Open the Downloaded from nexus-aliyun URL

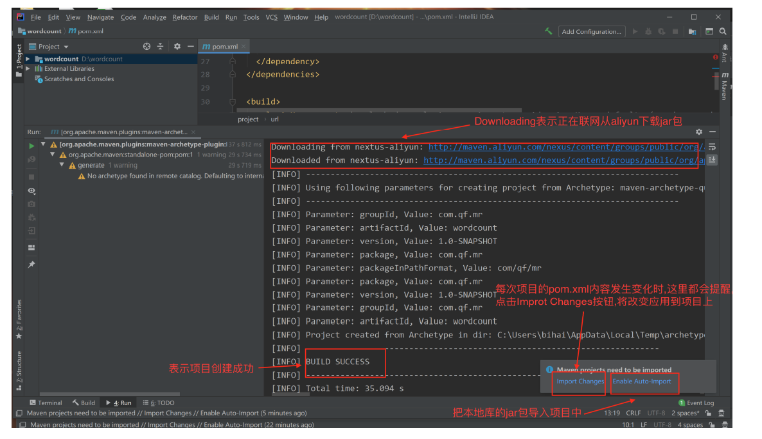tap(564, 160)
